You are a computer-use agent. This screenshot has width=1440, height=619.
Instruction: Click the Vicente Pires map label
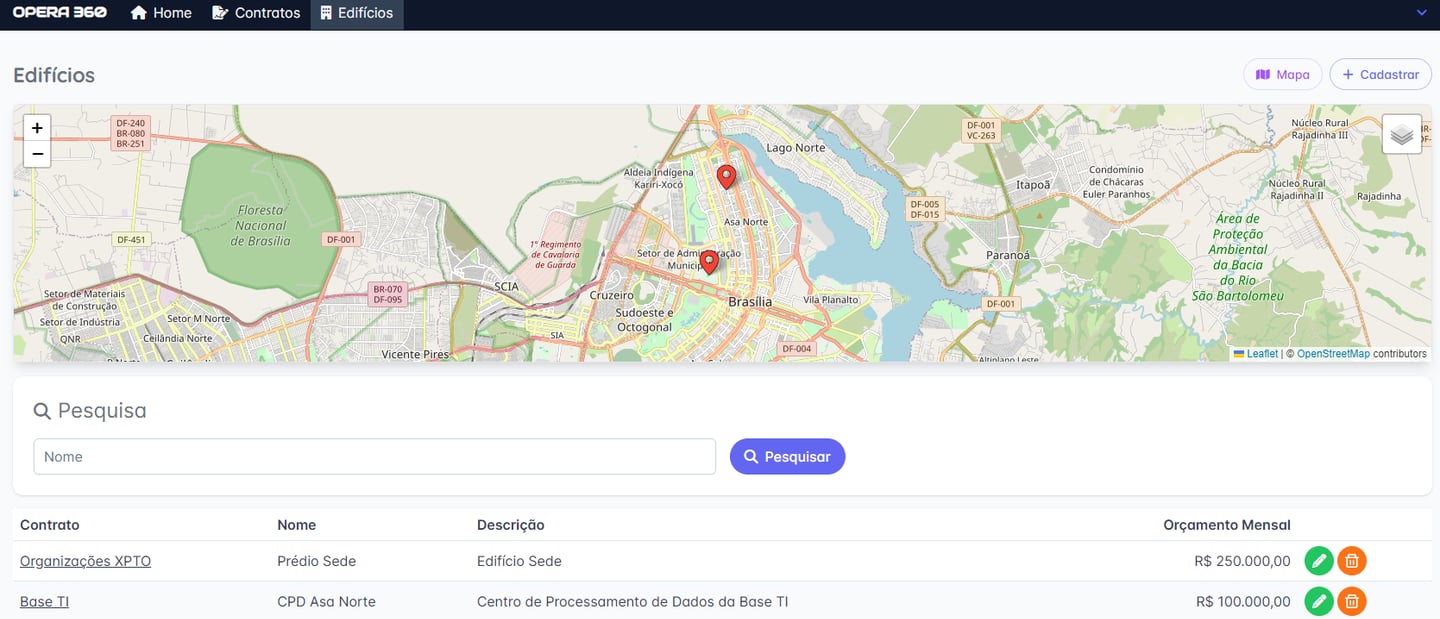(415, 354)
